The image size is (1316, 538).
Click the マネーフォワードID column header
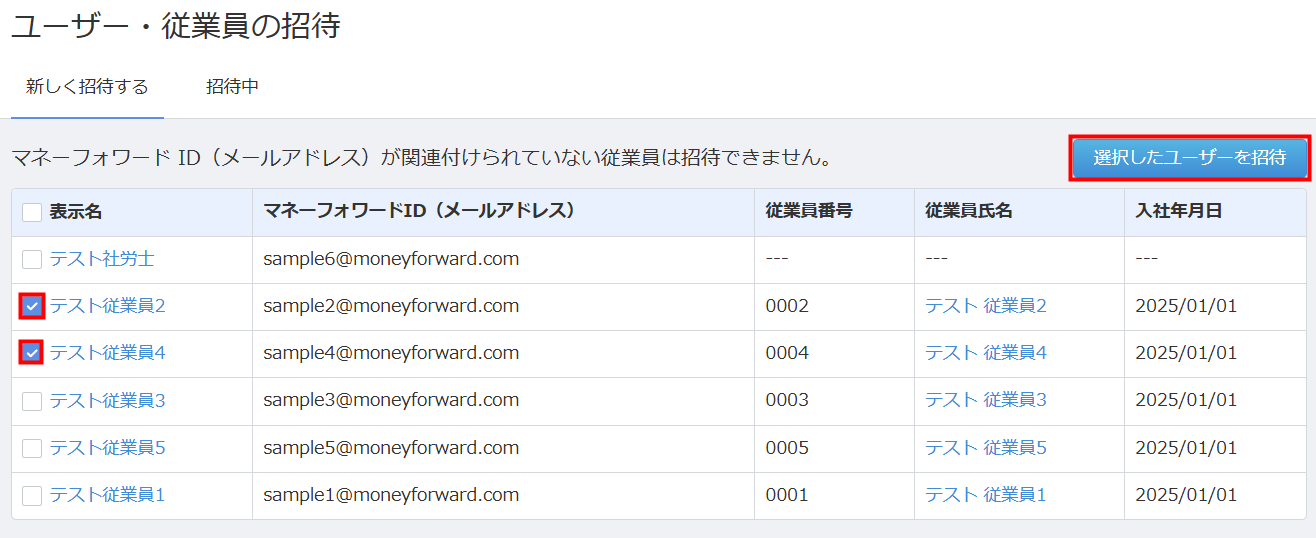[419, 212]
